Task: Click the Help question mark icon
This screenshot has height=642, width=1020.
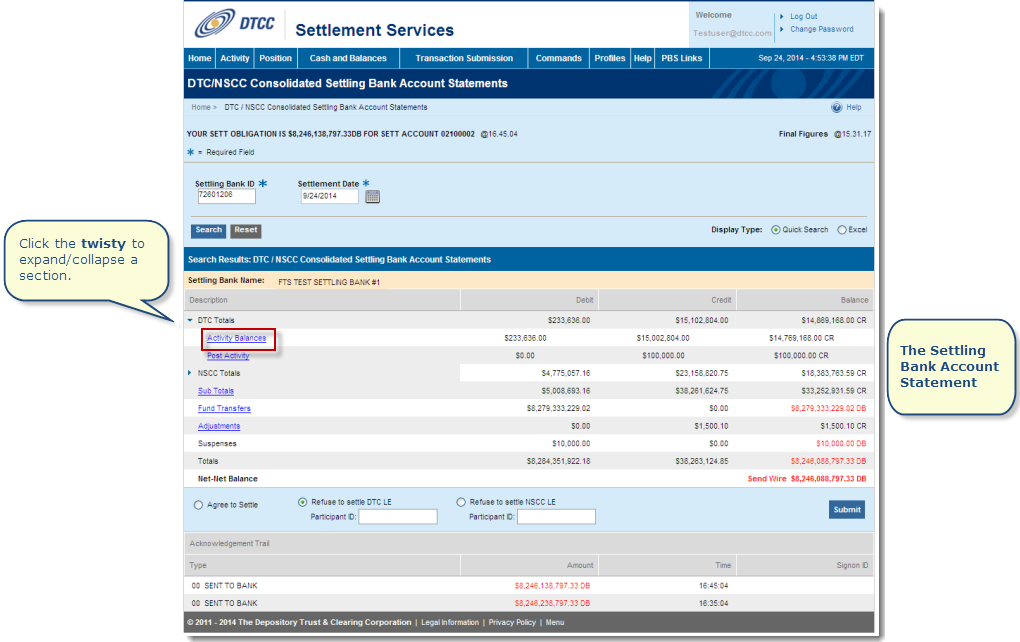Action: pyautogui.click(x=836, y=107)
